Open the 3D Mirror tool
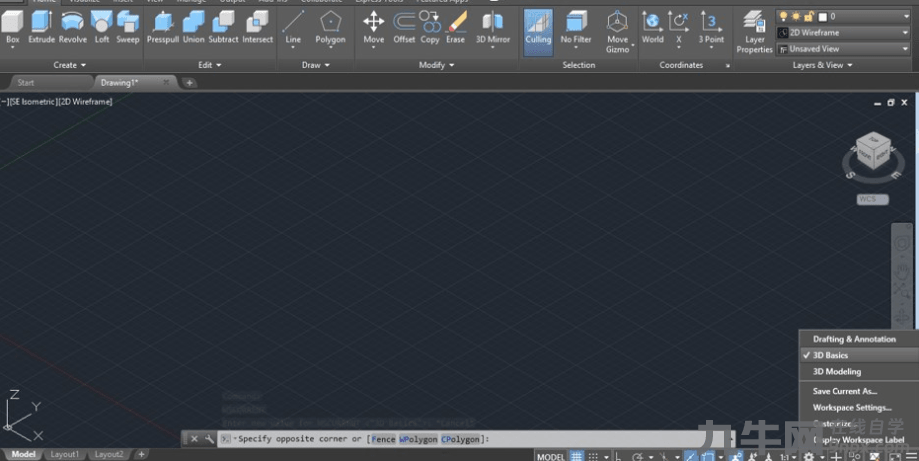Viewport: 919px width, 461px height. [493, 28]
